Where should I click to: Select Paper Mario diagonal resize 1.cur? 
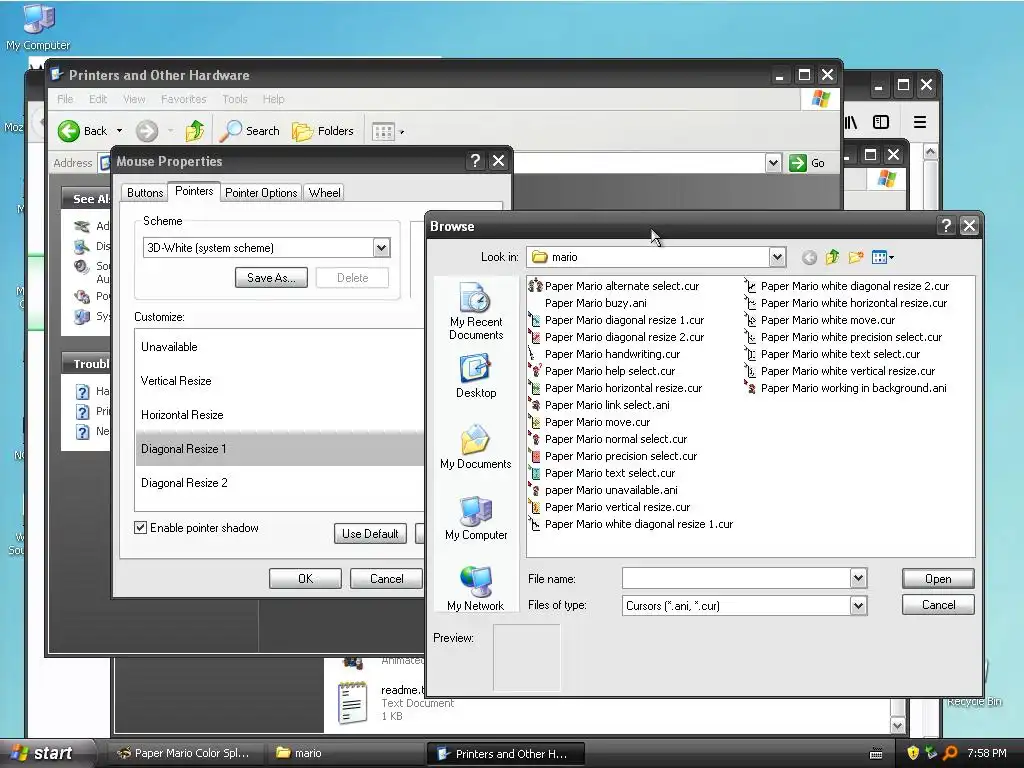tap(616, 320)
